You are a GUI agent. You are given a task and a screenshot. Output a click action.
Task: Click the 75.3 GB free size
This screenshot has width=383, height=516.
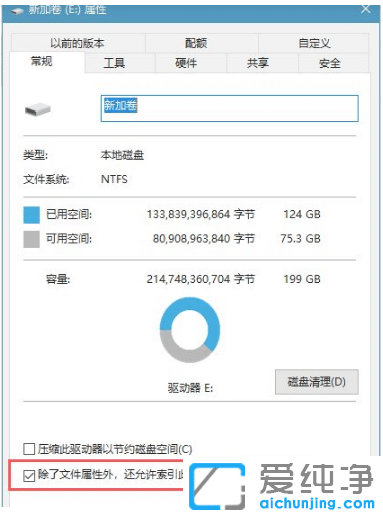(x=300, y=238)
